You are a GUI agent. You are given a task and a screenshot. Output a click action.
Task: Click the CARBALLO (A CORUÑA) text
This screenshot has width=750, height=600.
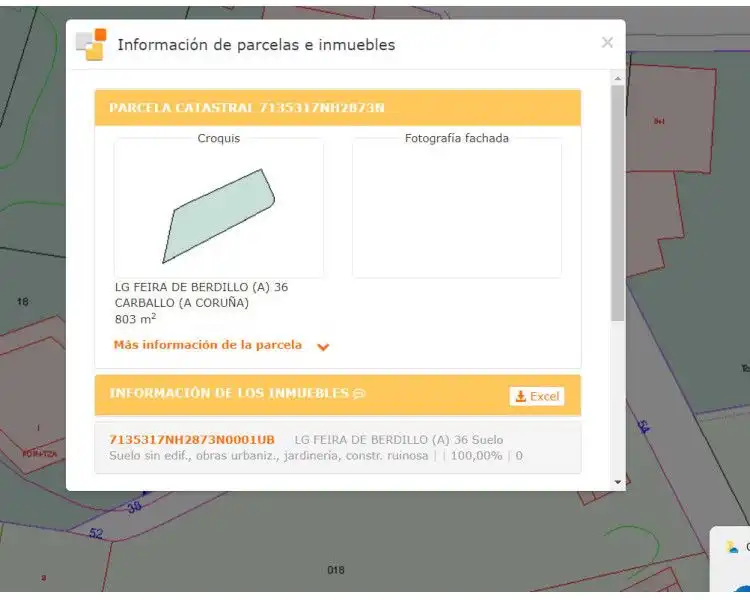click(182, 303)
